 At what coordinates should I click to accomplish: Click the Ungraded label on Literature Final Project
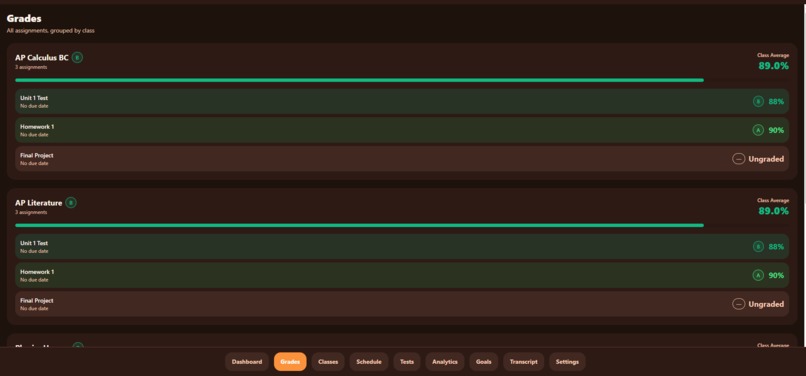766,305
